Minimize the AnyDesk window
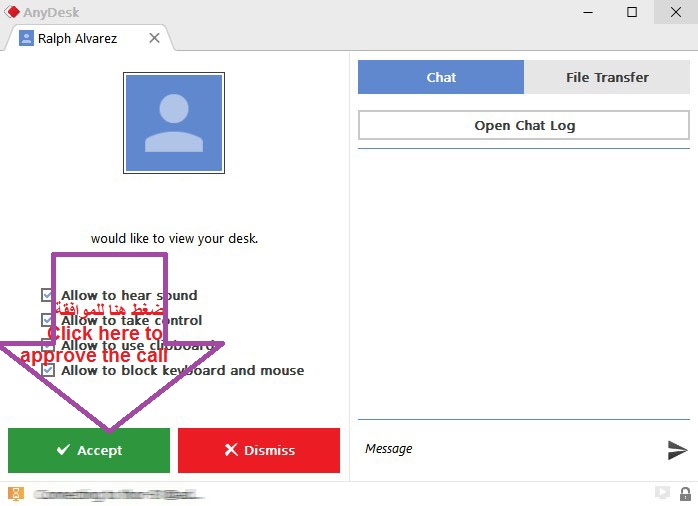The image size is (698, 506). point(588,12)
